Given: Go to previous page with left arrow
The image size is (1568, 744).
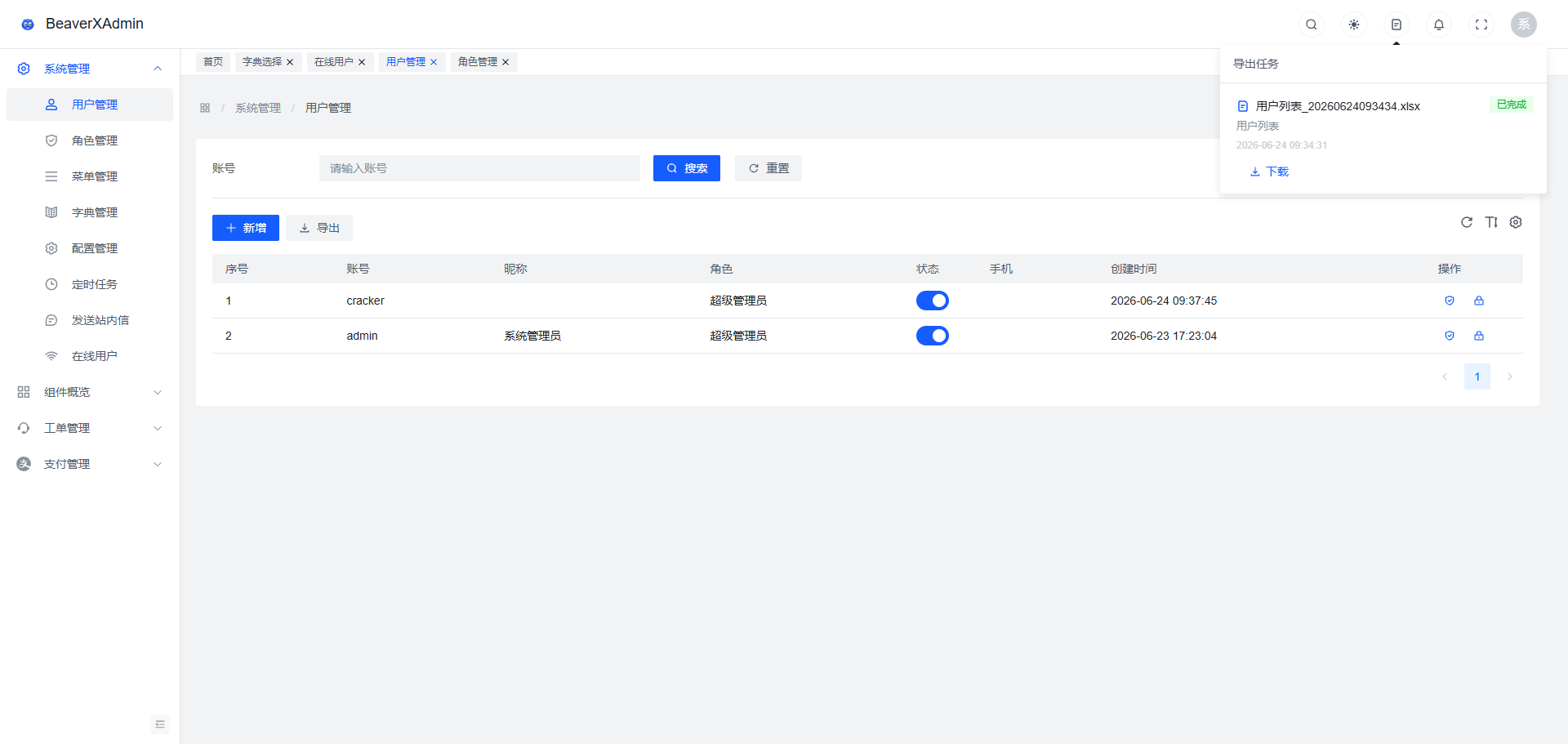Looking at the screenshot, I should [x=1445, y=376].
